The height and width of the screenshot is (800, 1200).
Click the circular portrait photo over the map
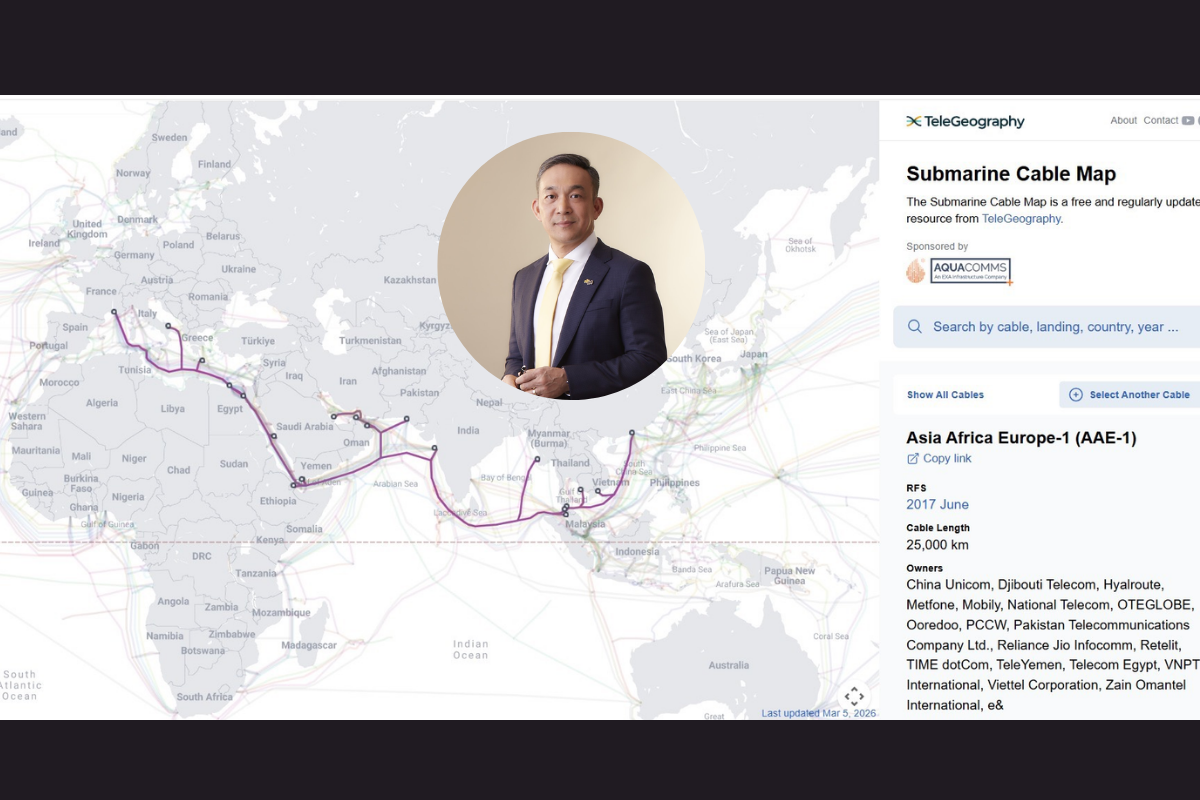[x=571, y=266]
